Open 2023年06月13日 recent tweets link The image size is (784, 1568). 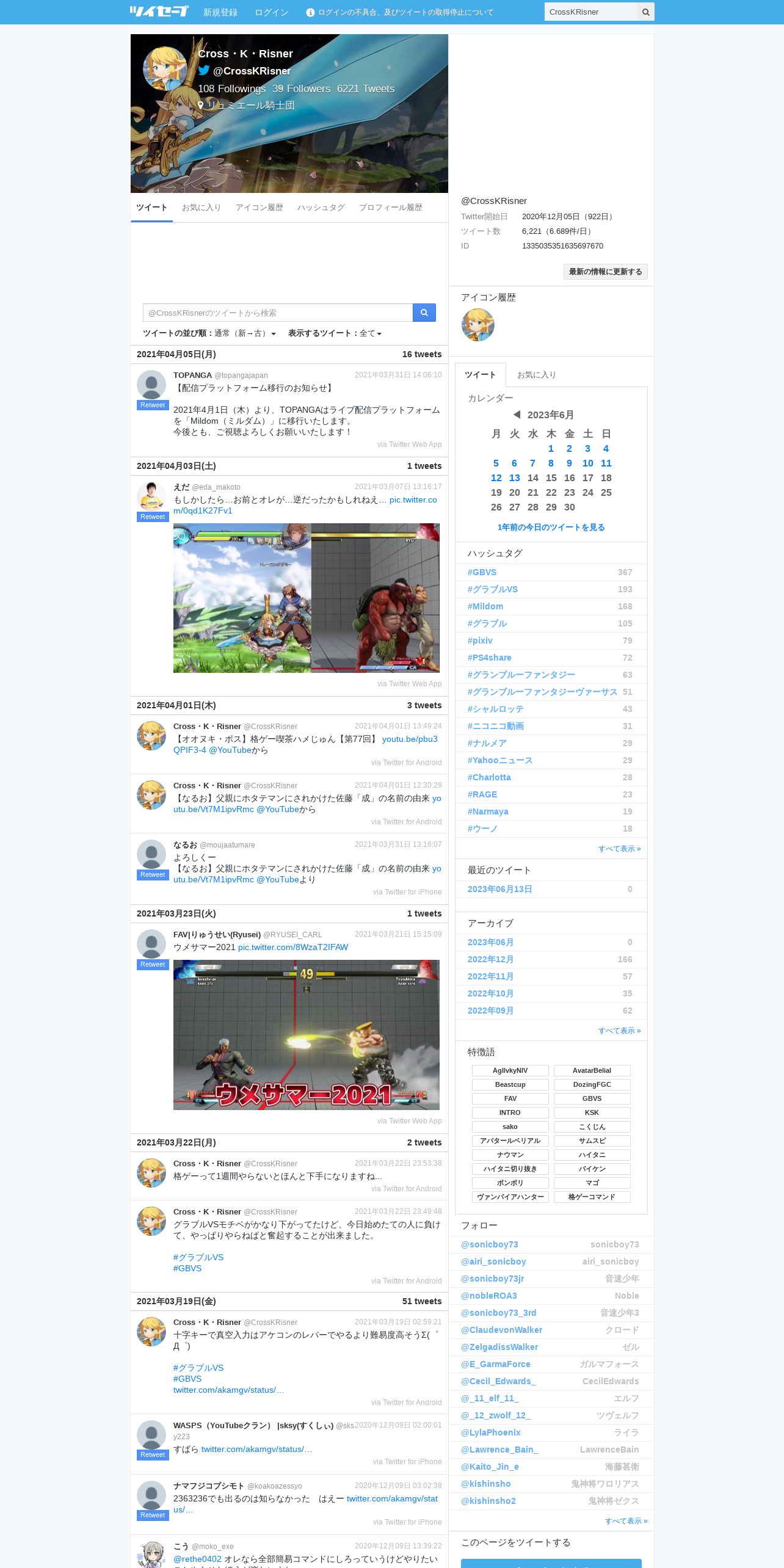pos(499,889)
